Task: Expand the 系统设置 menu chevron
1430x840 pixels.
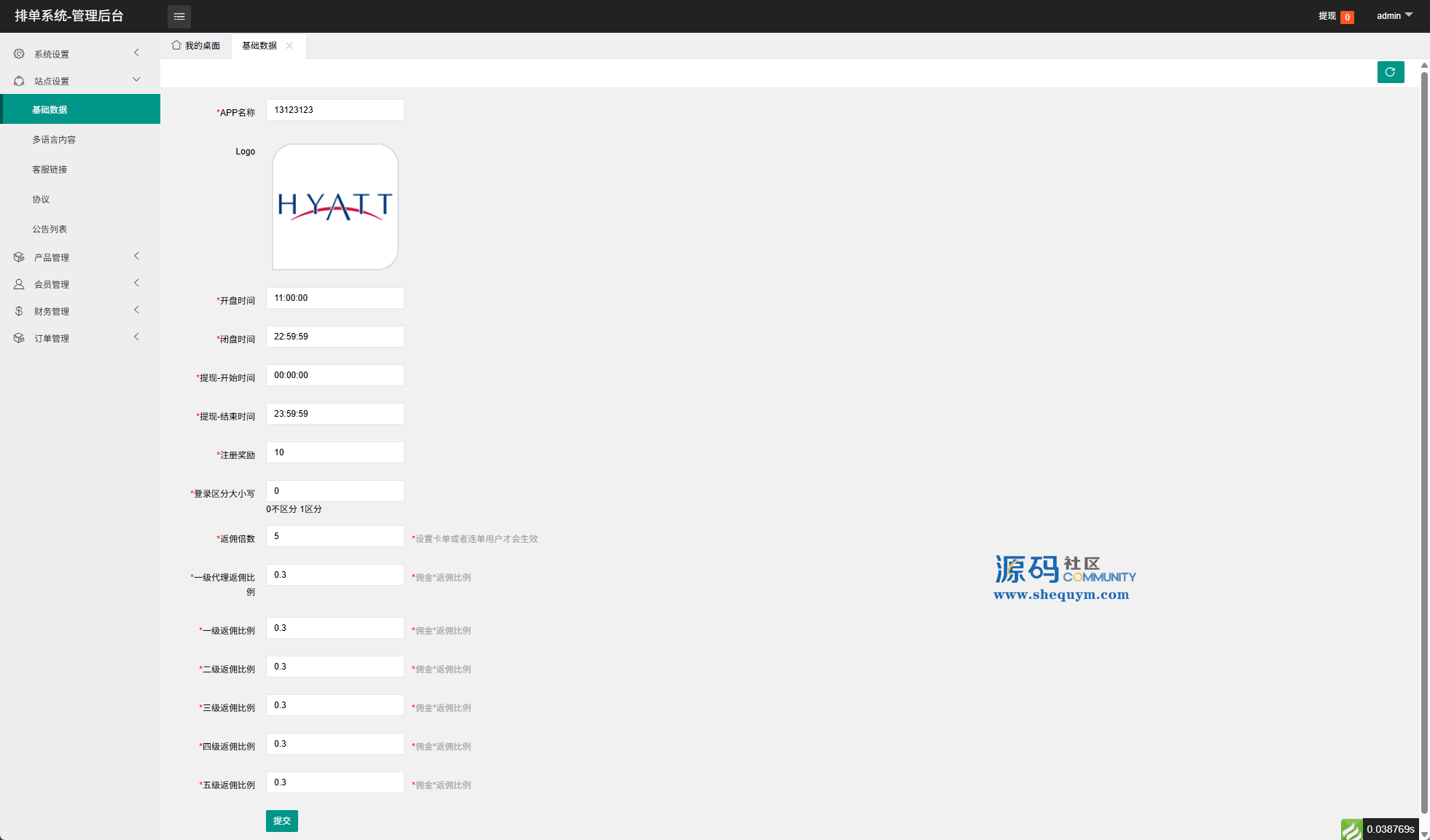Action: (x=136, y=52)
